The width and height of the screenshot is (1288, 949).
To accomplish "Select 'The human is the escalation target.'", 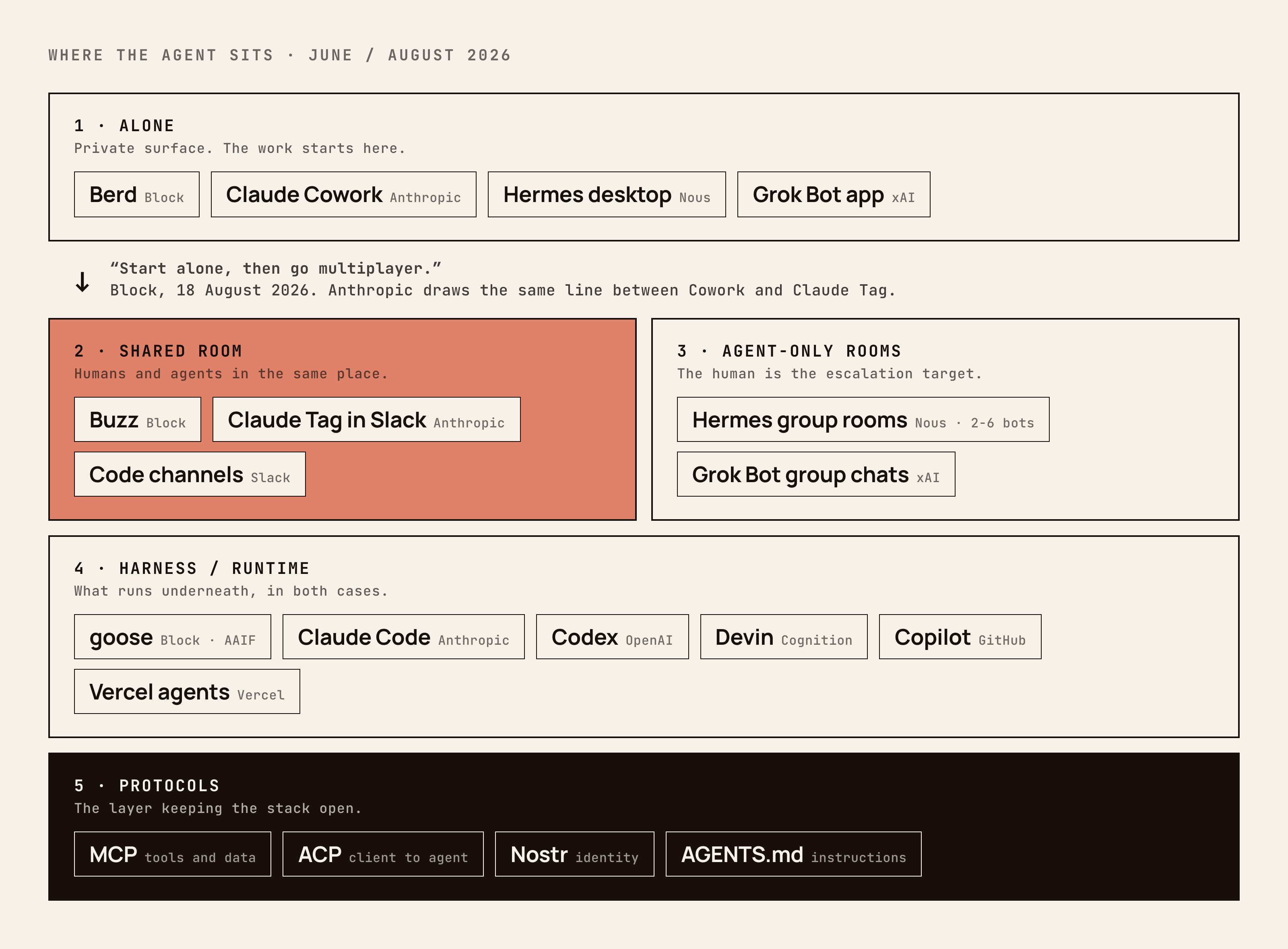I will tap(830, 373).
